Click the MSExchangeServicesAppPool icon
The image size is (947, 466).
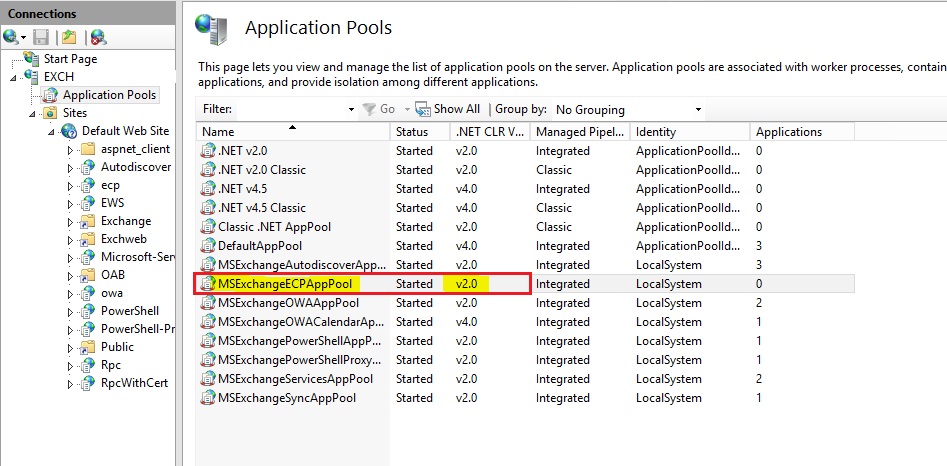[208, 379]
